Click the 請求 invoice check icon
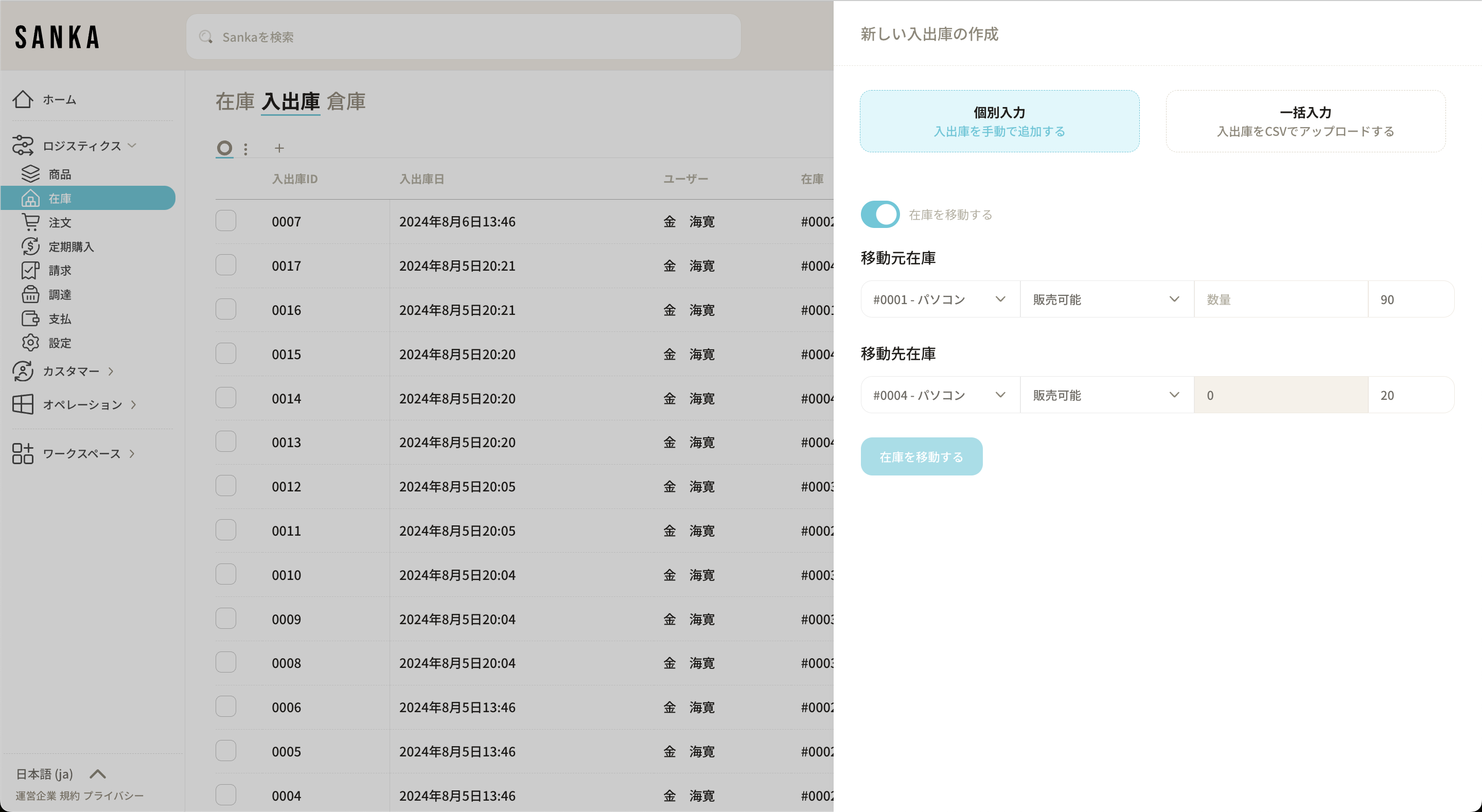1482x812 pixels. tap(30, 271)
